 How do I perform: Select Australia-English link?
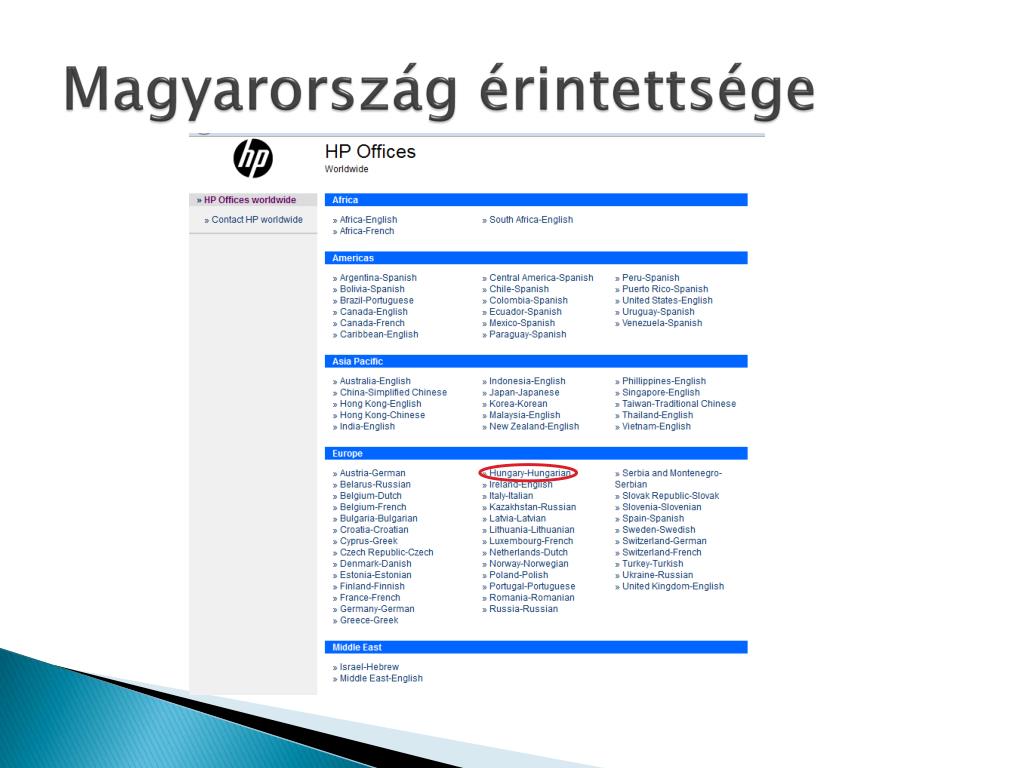point(375,381)
